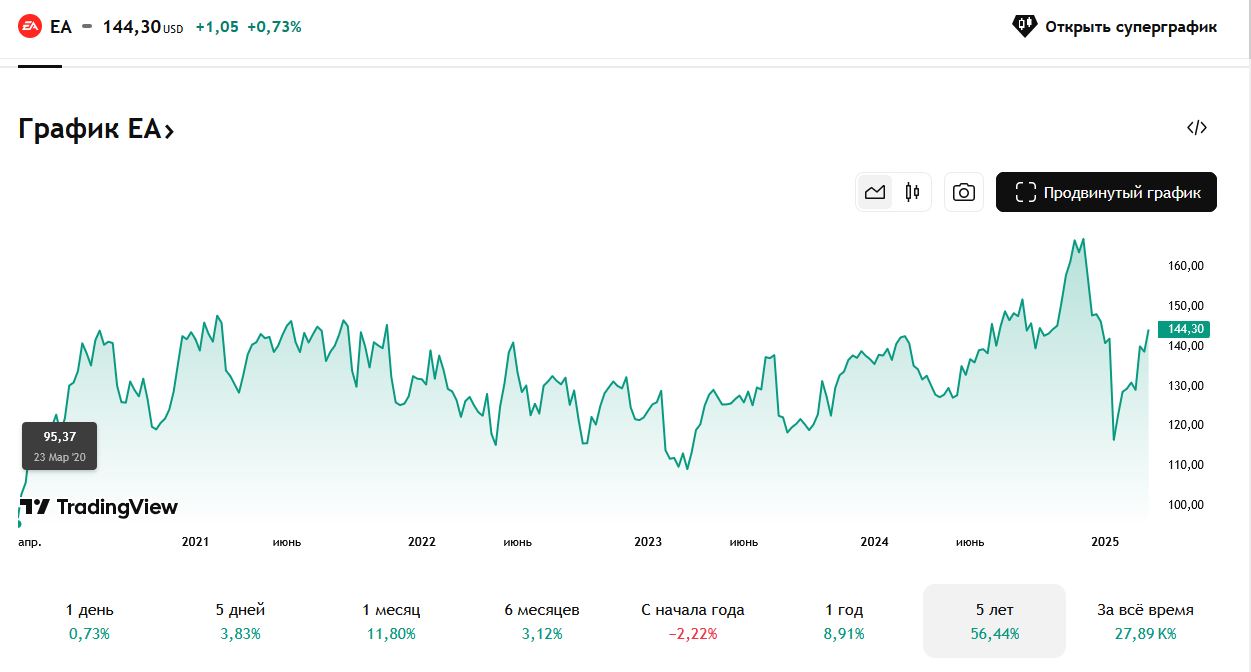Click the 150,00 price axis label
This screenshot has width=1251, height=672.
click(1186, 306)
